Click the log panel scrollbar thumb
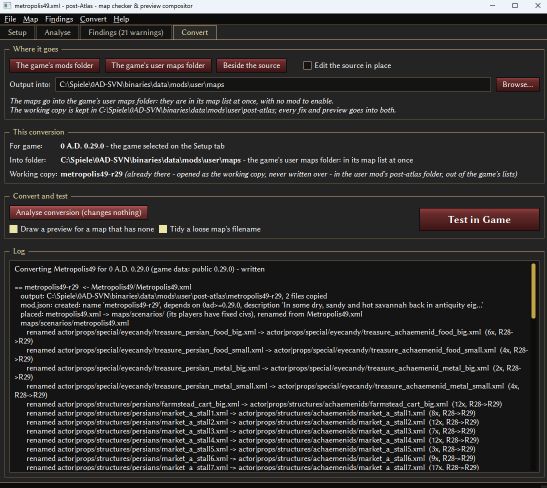Viewport: 547px width, 488px height. [533, 291]
